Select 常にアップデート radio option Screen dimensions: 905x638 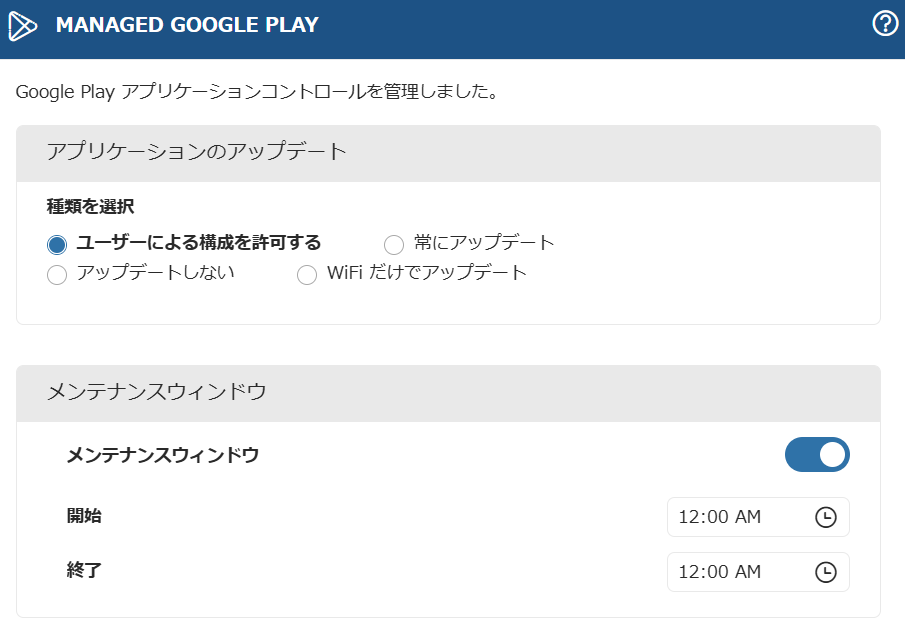coord(394,244)
